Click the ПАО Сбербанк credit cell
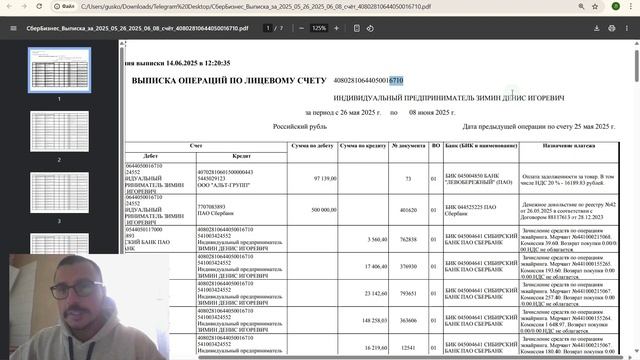This screenshot has height=360, width=640. point(242,210)
